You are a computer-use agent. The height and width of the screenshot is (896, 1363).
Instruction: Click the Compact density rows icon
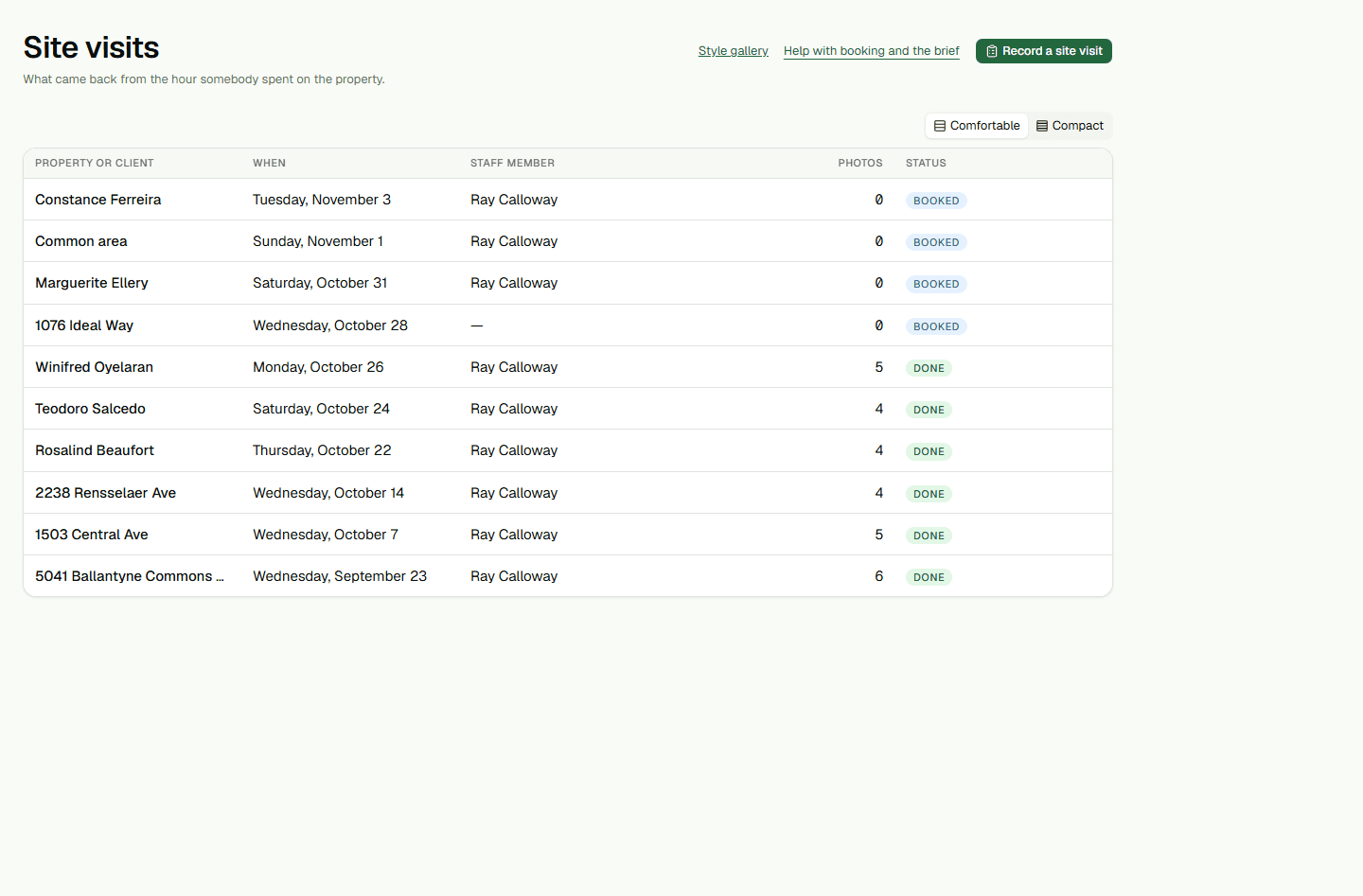(x=1042, y=126)
